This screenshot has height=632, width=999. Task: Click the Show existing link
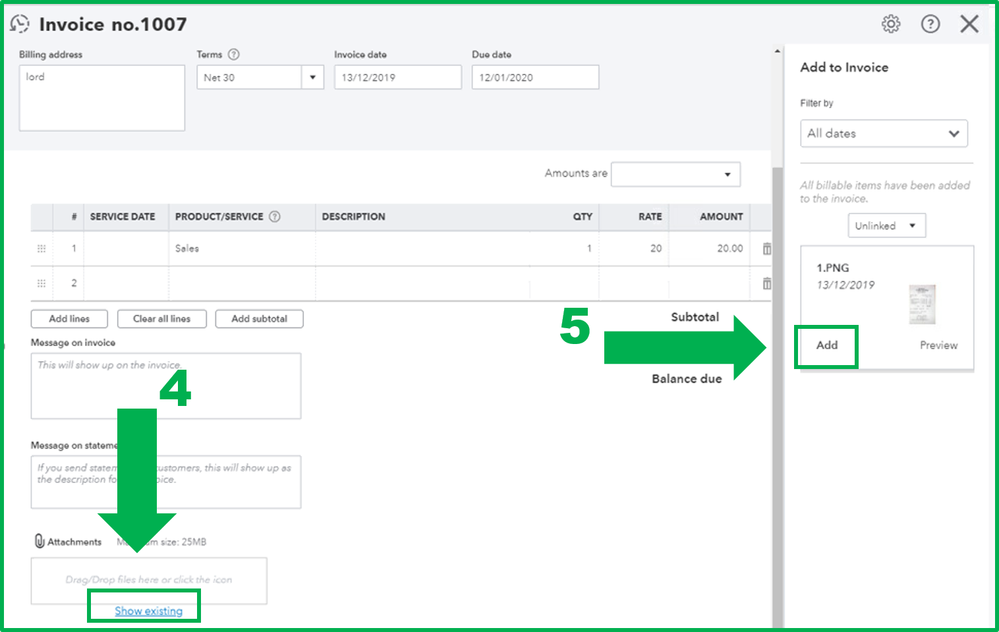148,611
